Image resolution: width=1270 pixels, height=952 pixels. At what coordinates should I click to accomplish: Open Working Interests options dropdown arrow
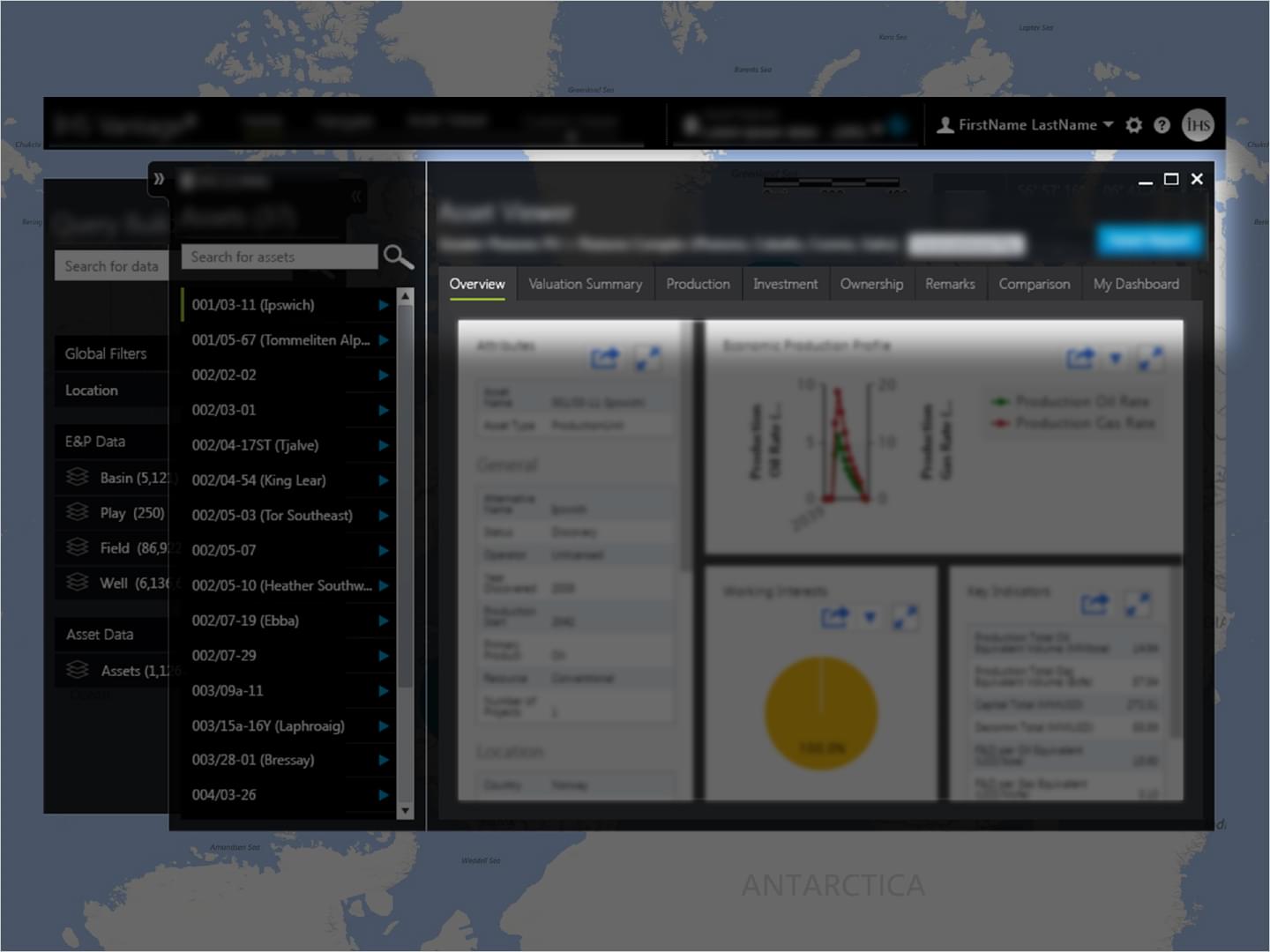[870, 617]
